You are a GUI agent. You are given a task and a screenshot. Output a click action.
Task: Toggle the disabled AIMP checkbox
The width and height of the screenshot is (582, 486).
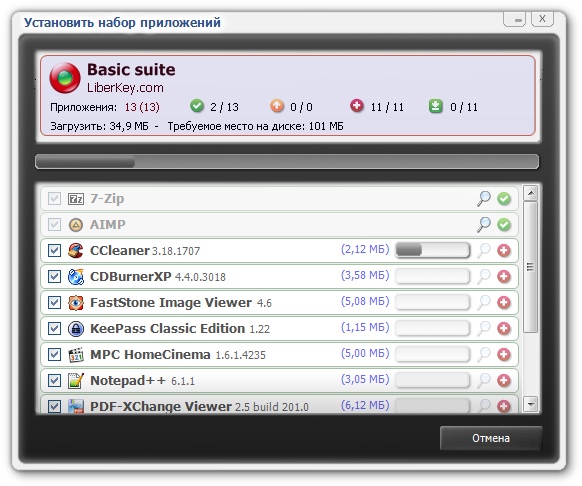tap(54, 225)
